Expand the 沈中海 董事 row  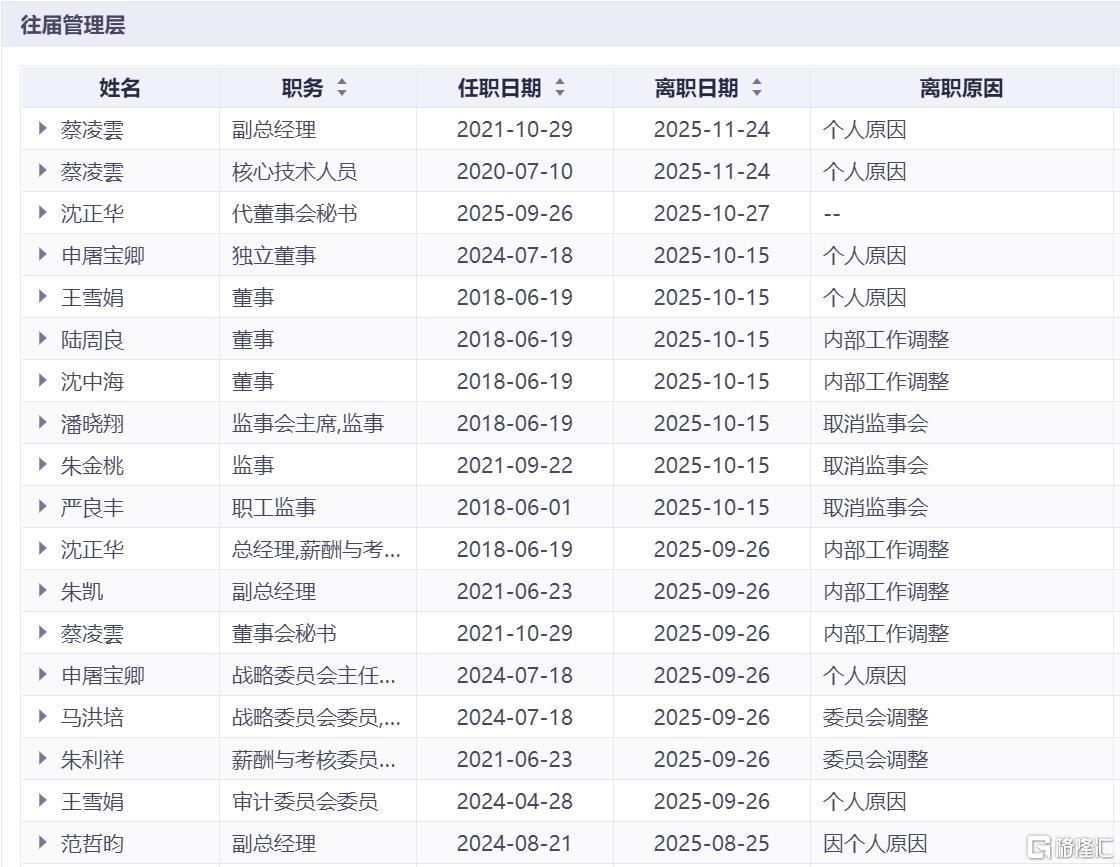(43, 381)
